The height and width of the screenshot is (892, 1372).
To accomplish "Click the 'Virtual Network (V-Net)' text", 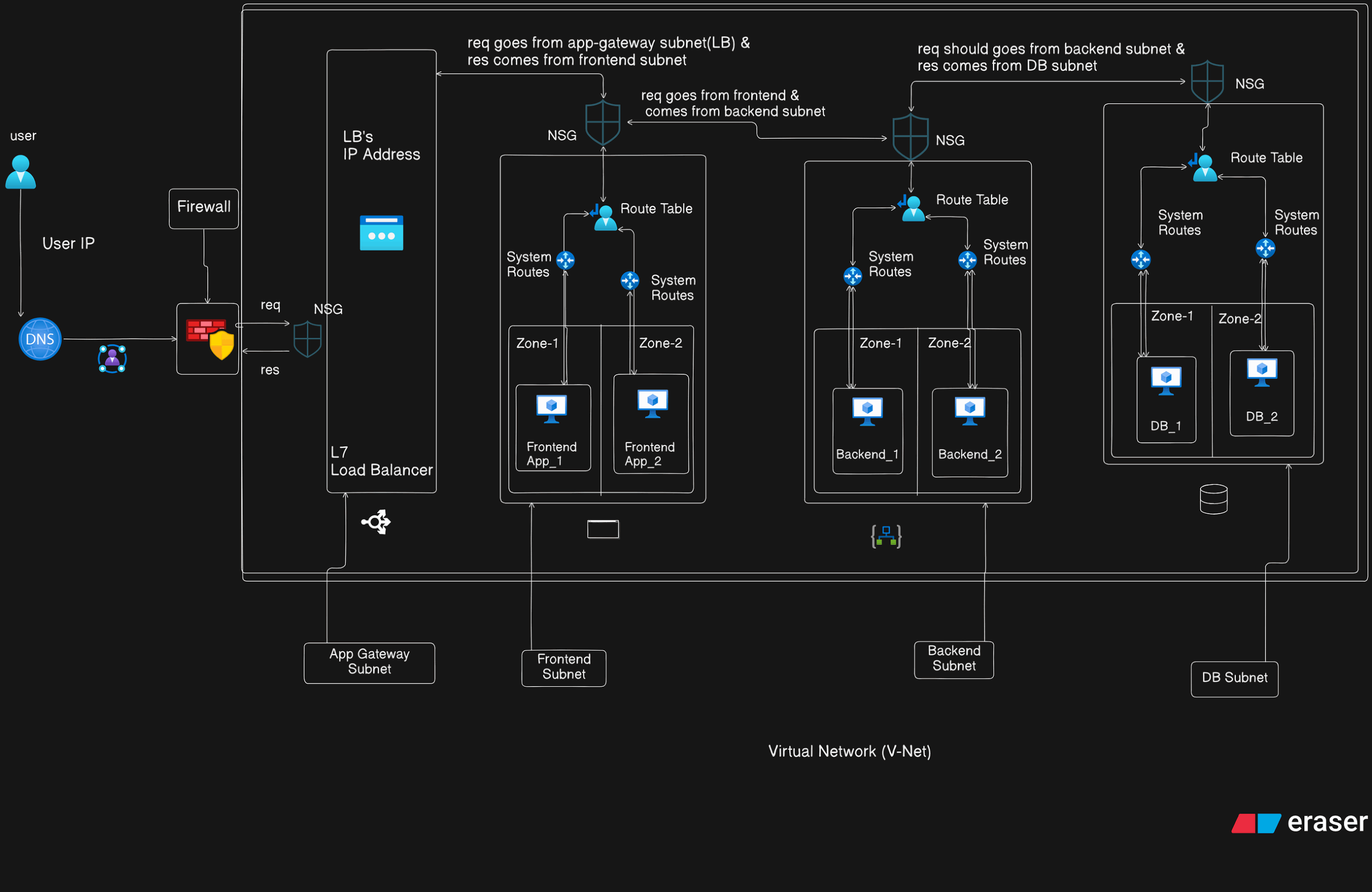I will pos(849,752).
